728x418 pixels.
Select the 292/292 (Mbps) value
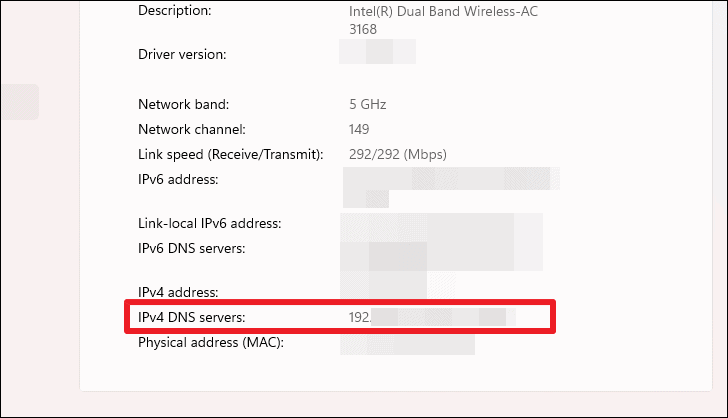(x=398, y=155)
